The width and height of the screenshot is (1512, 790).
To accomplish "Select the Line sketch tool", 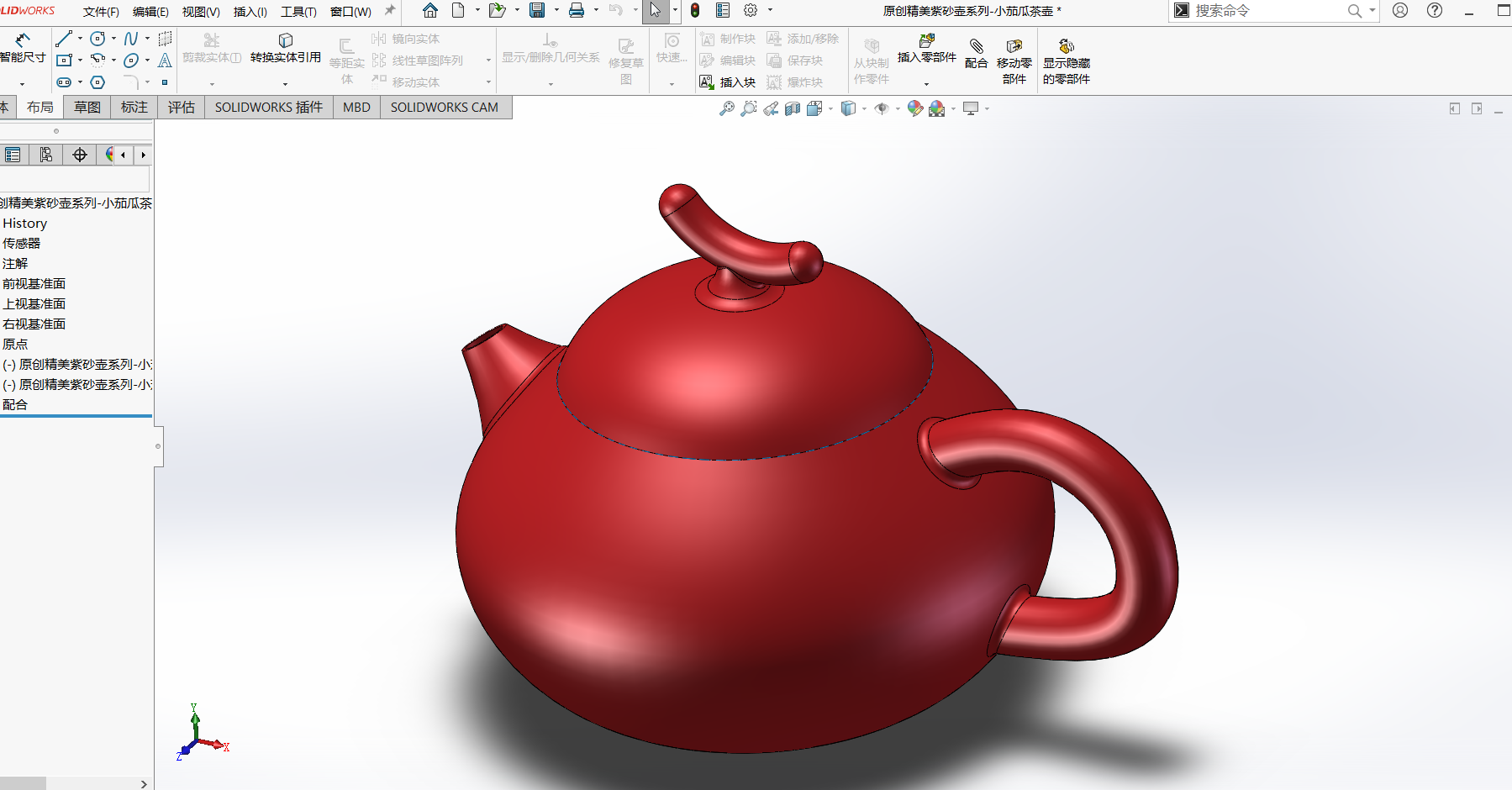I will (64, 39).
